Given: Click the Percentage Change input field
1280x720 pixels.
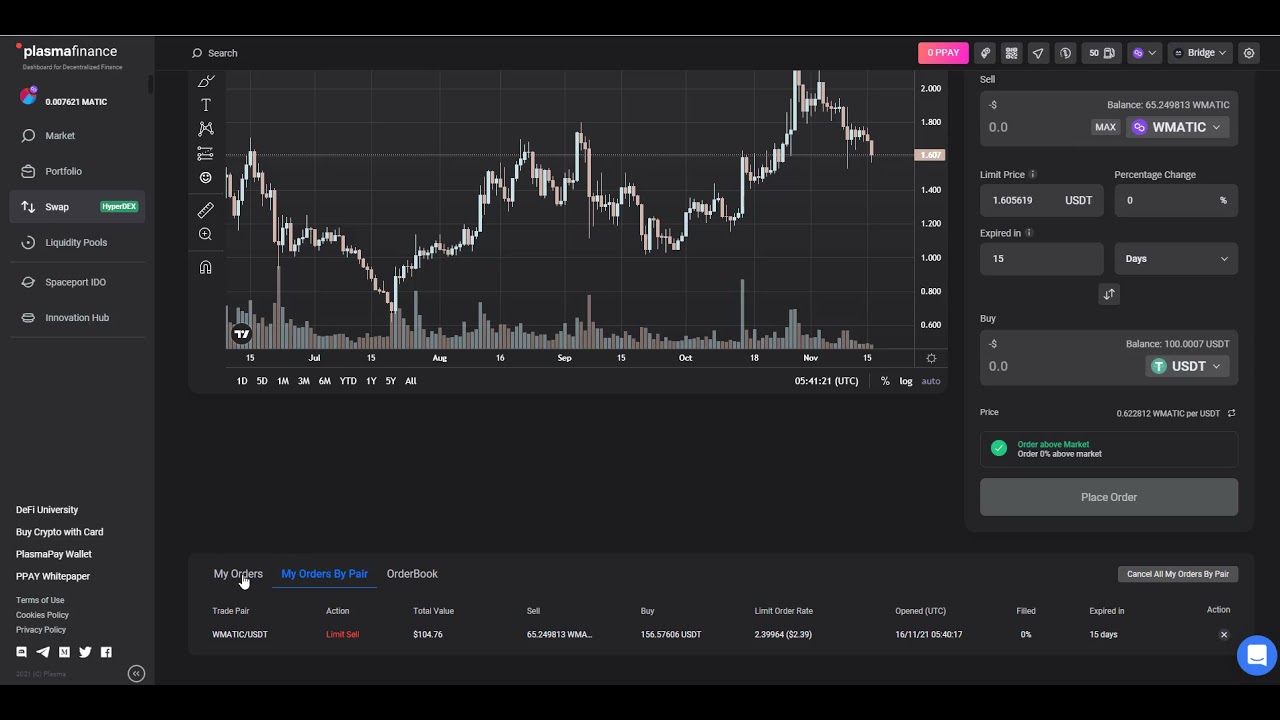Looking at the screenshot, I should click(x=1176, y=200).
